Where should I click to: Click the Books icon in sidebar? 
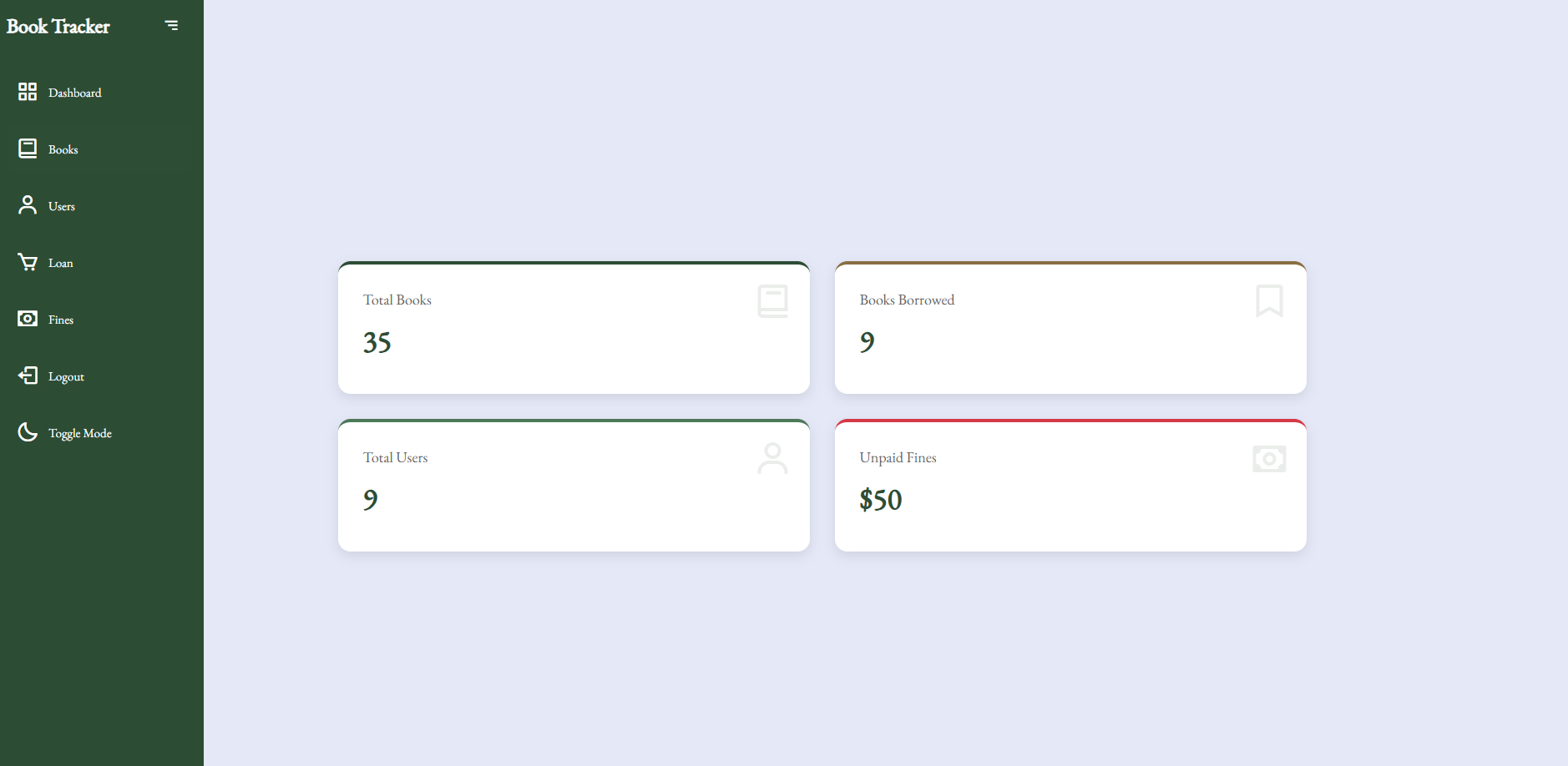click(28, 149)
